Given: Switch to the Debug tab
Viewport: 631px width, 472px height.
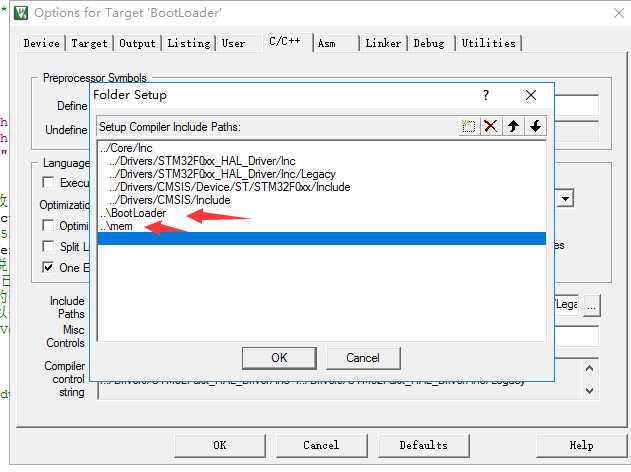Looking at the screenshot, I should pos(429,43).
